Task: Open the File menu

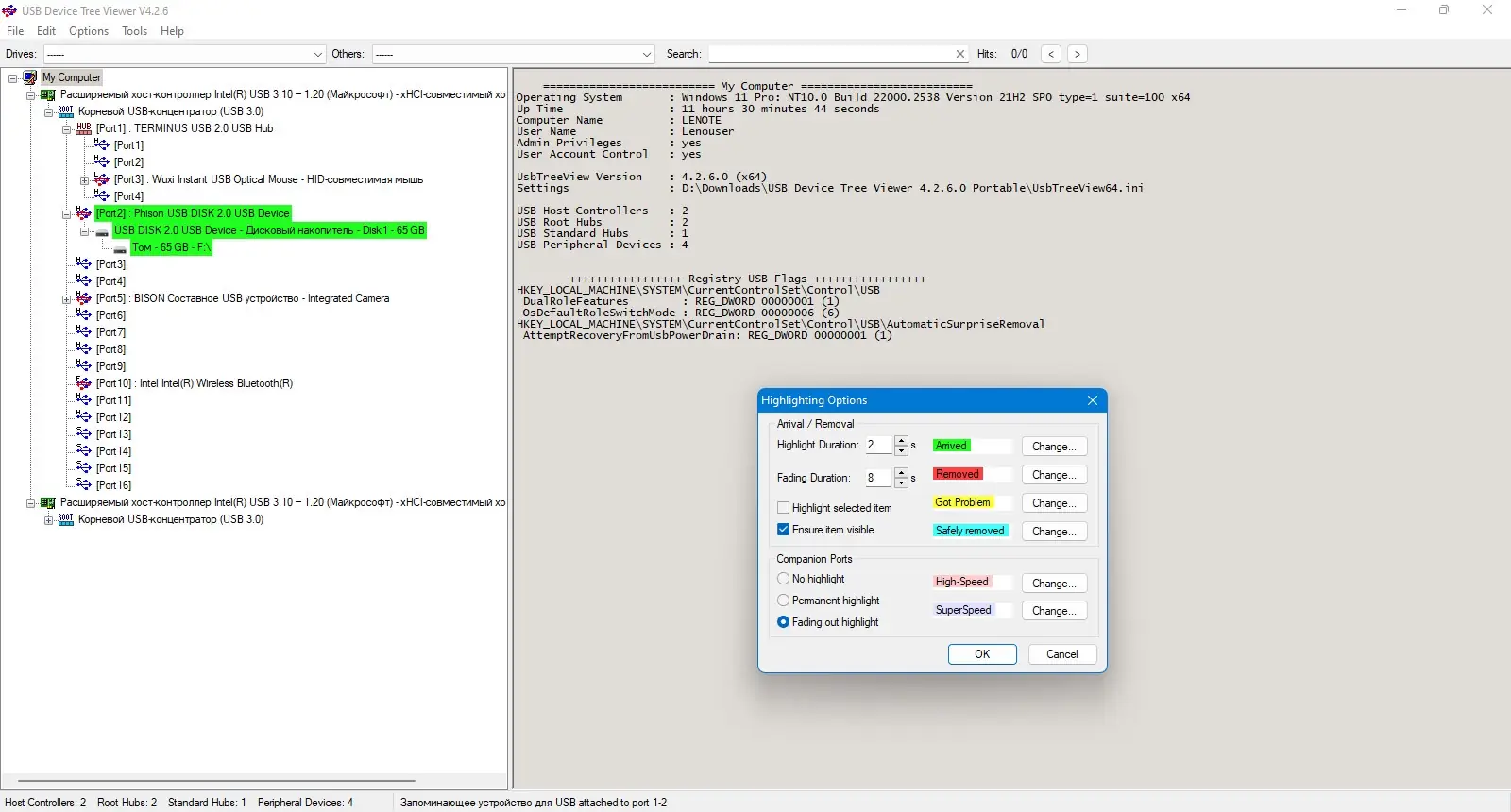Action: (x=15, y=31)
